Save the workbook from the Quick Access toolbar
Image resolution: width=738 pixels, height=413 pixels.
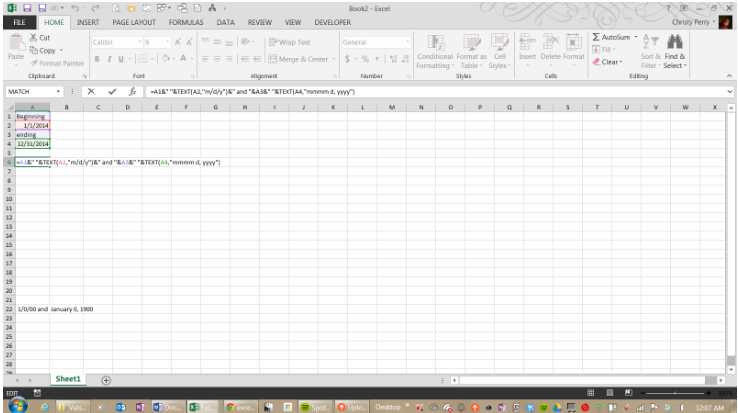click(x=27, y=8)
